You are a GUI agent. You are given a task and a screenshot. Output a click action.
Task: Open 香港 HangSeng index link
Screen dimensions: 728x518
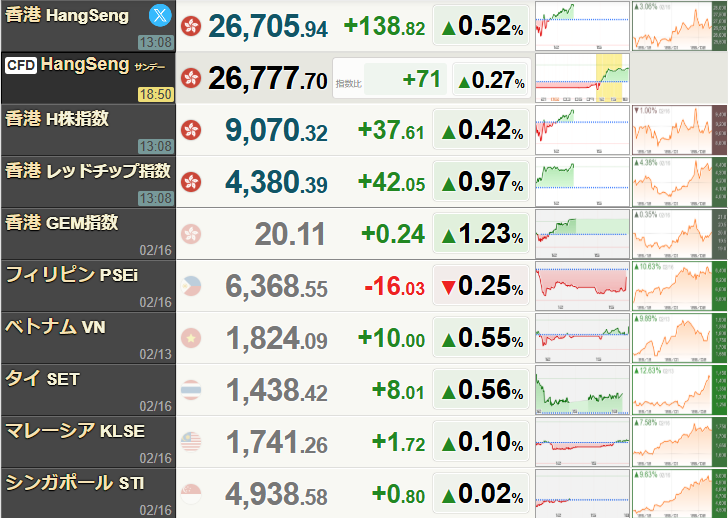[x=67, y=15]
